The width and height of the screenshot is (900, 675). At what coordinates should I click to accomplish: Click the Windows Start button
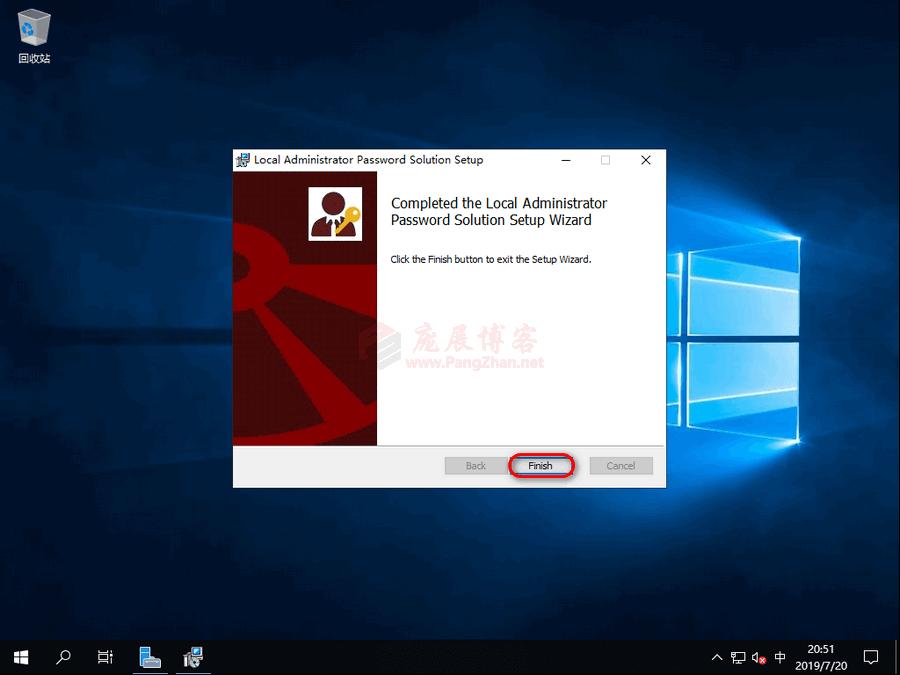coord(20,657)
